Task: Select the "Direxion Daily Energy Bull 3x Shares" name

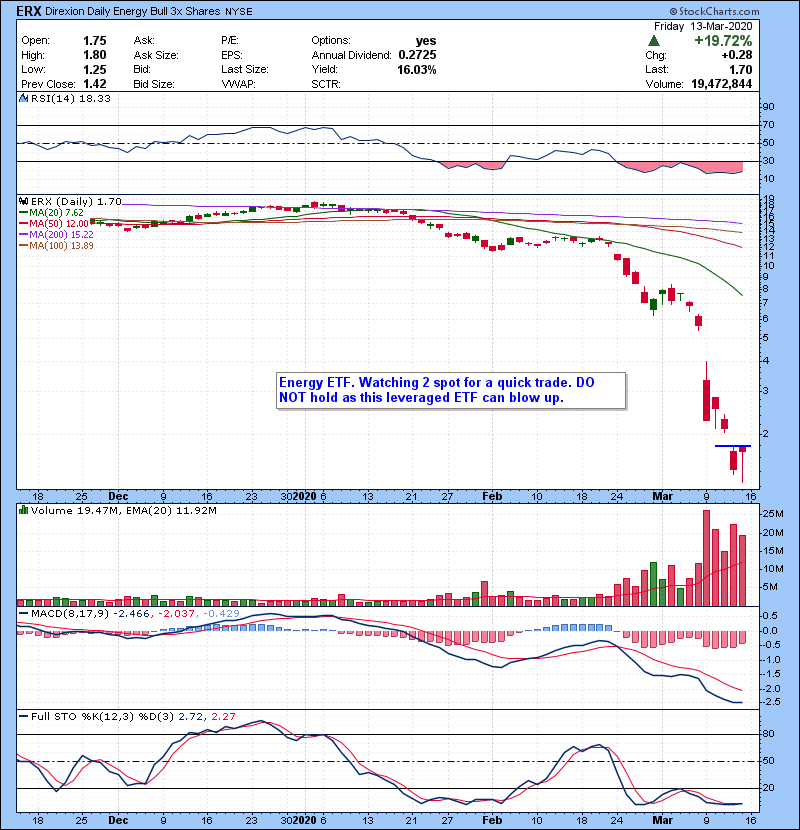Action: coord(132,11)
